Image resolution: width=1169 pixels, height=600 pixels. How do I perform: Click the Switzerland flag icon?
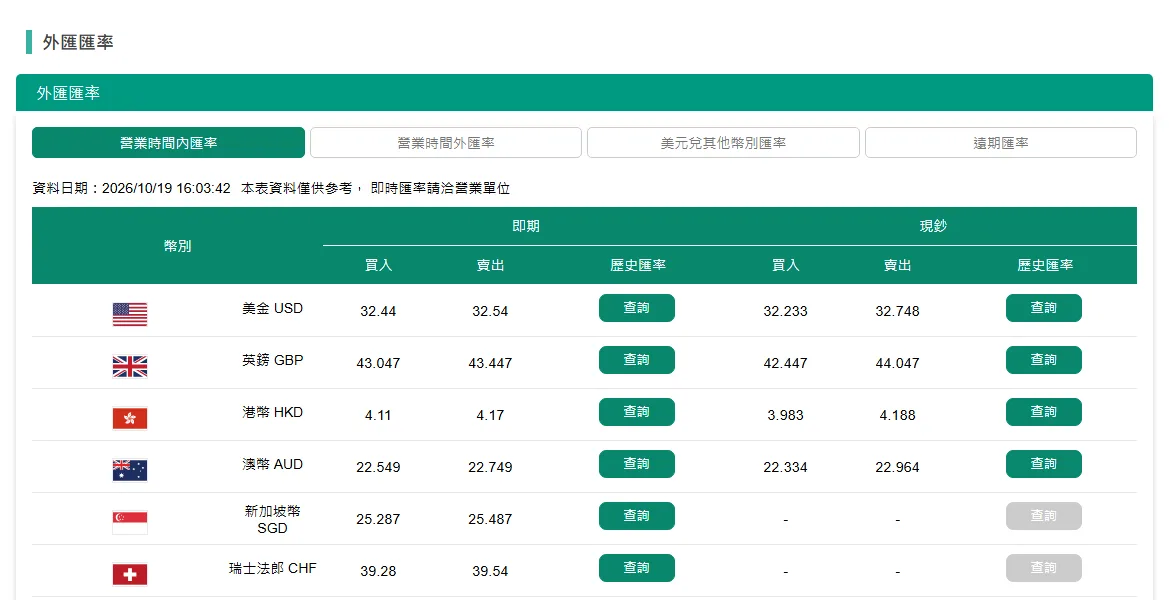(130, 575)
